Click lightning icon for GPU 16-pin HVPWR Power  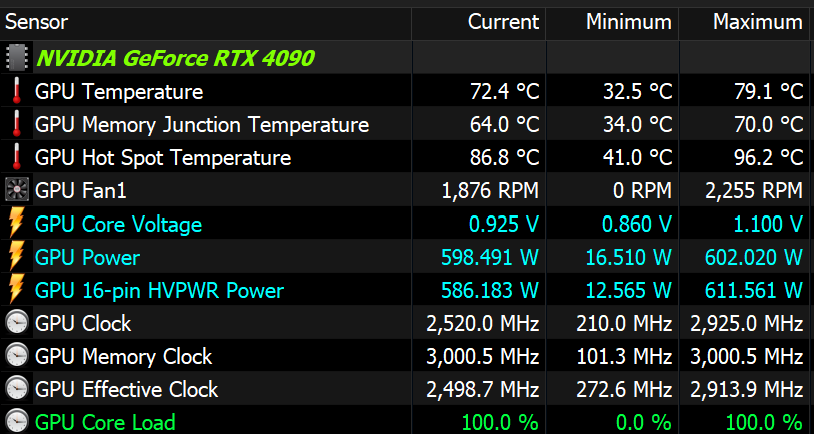click(x=16, y=290)
